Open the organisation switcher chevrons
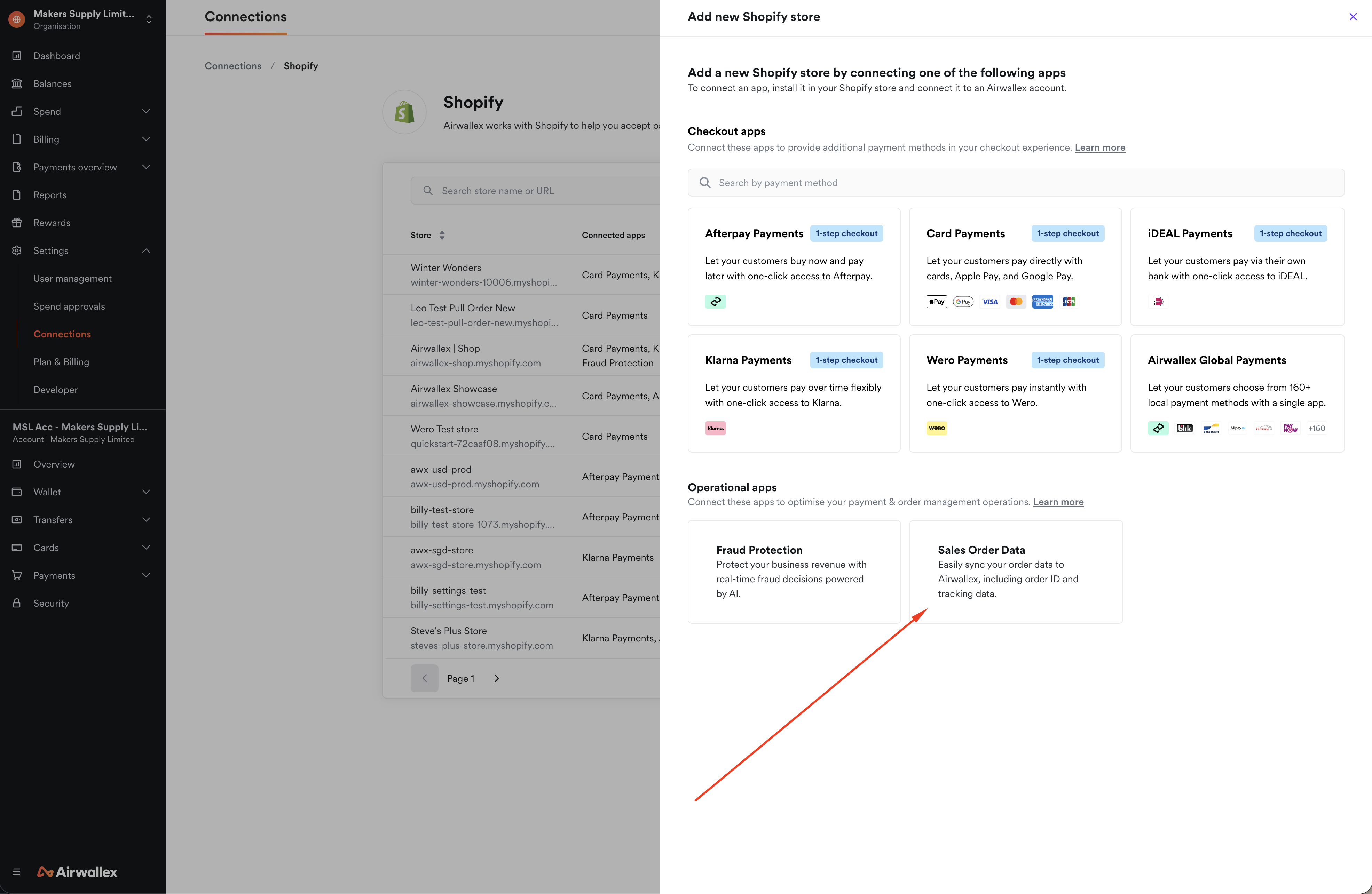 pyautogui.click(x=149, y=19)
